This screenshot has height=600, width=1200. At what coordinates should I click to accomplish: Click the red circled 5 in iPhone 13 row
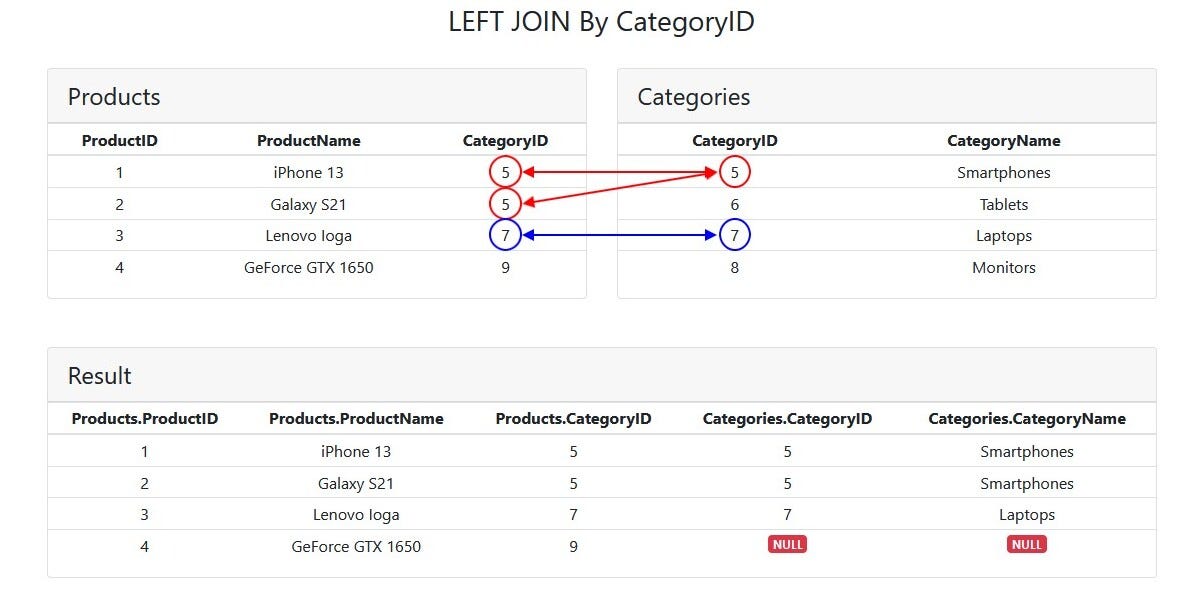tap(505, 172)
